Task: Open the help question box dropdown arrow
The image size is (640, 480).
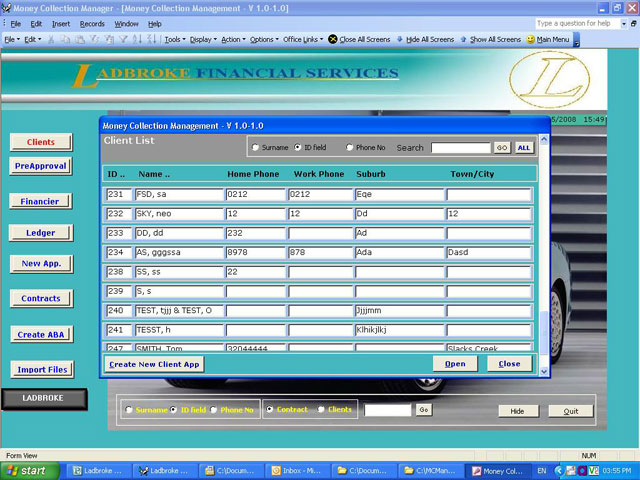Action: click(x=623, y=24)
